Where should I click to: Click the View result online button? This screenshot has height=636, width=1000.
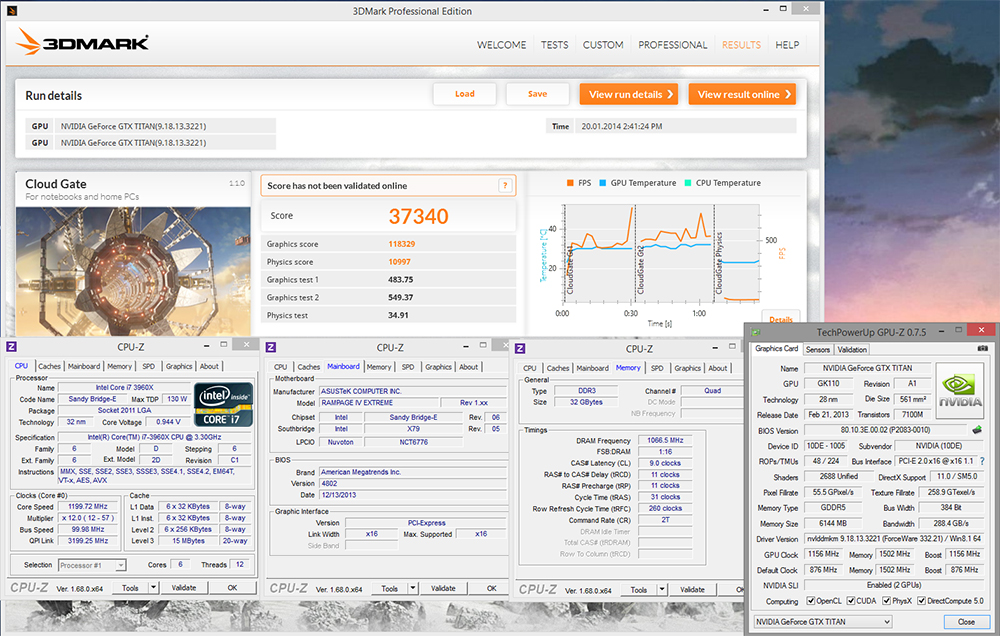coord(742,94)
